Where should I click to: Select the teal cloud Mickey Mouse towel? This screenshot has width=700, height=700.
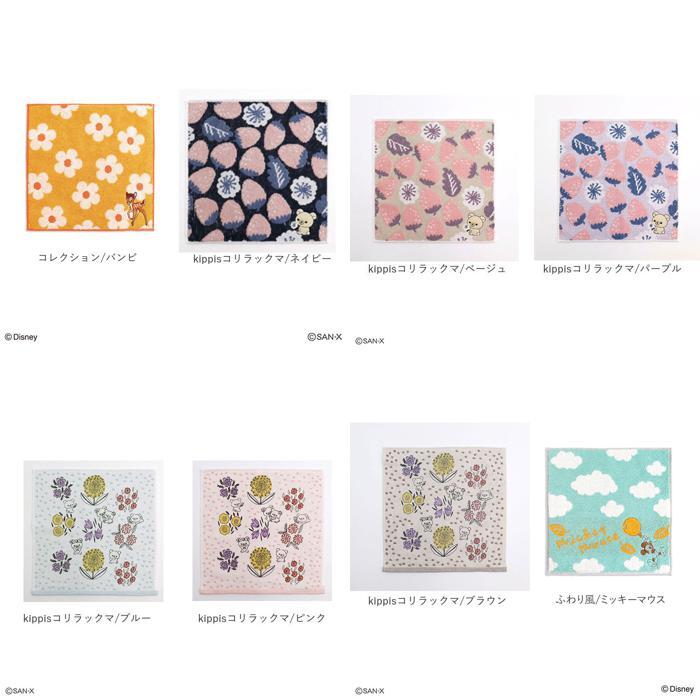(608, 512)
